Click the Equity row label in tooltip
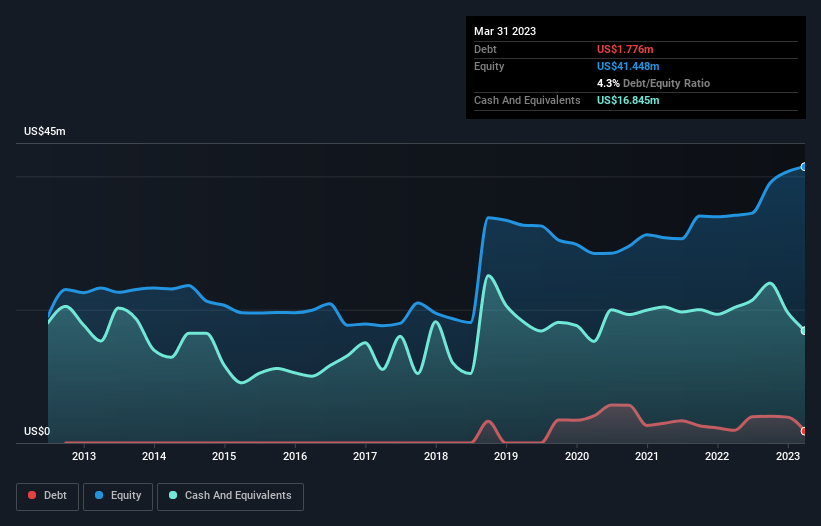Screen dimensions: 821x526 [x=489, y=66]
